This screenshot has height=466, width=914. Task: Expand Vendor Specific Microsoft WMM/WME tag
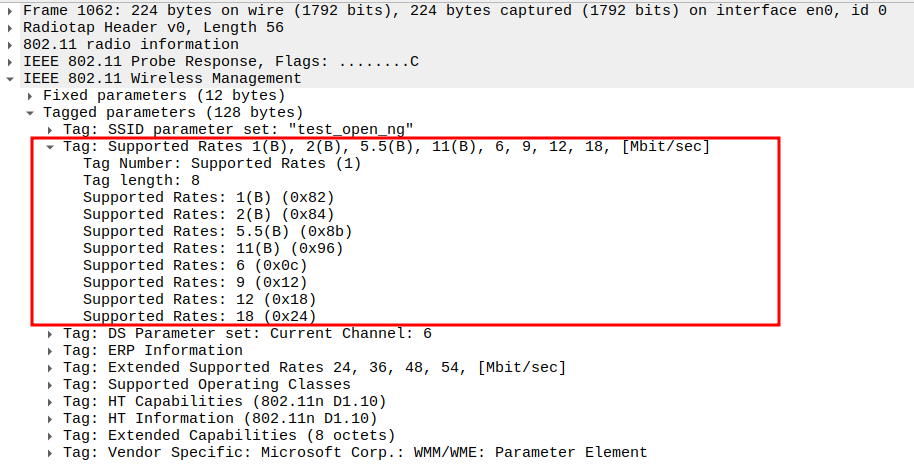pyautogui.click(x=51, y=453)
